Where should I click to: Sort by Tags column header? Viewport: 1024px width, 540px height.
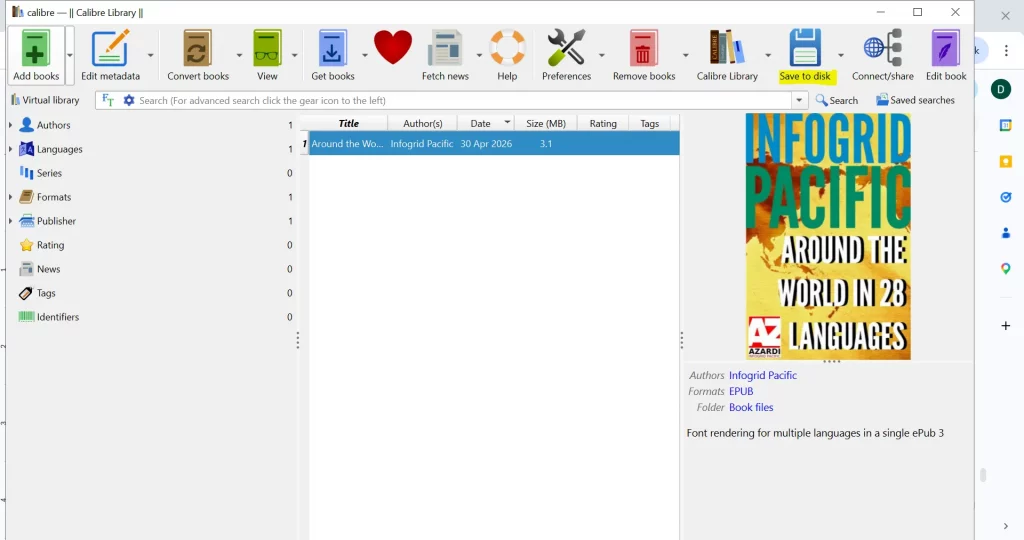point(650,123)
